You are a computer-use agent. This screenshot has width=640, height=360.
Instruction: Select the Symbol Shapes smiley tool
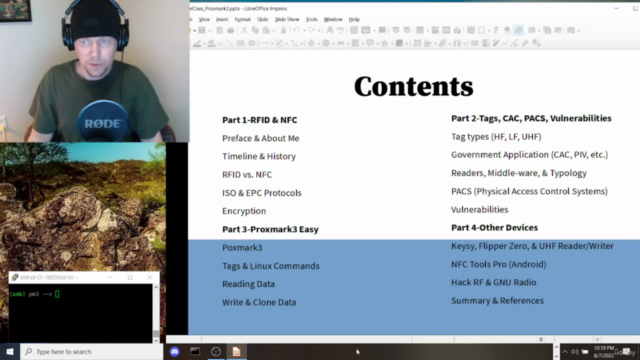(326, 43)
